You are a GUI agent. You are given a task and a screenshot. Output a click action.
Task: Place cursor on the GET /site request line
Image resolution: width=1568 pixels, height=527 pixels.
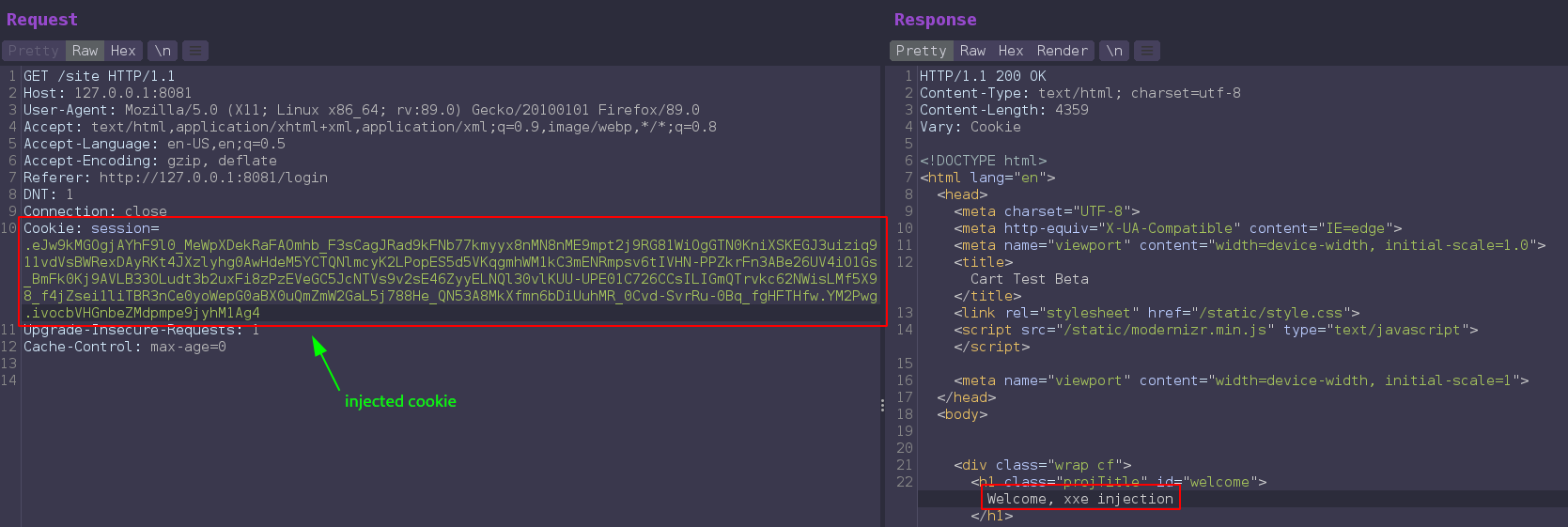[99, 76]
